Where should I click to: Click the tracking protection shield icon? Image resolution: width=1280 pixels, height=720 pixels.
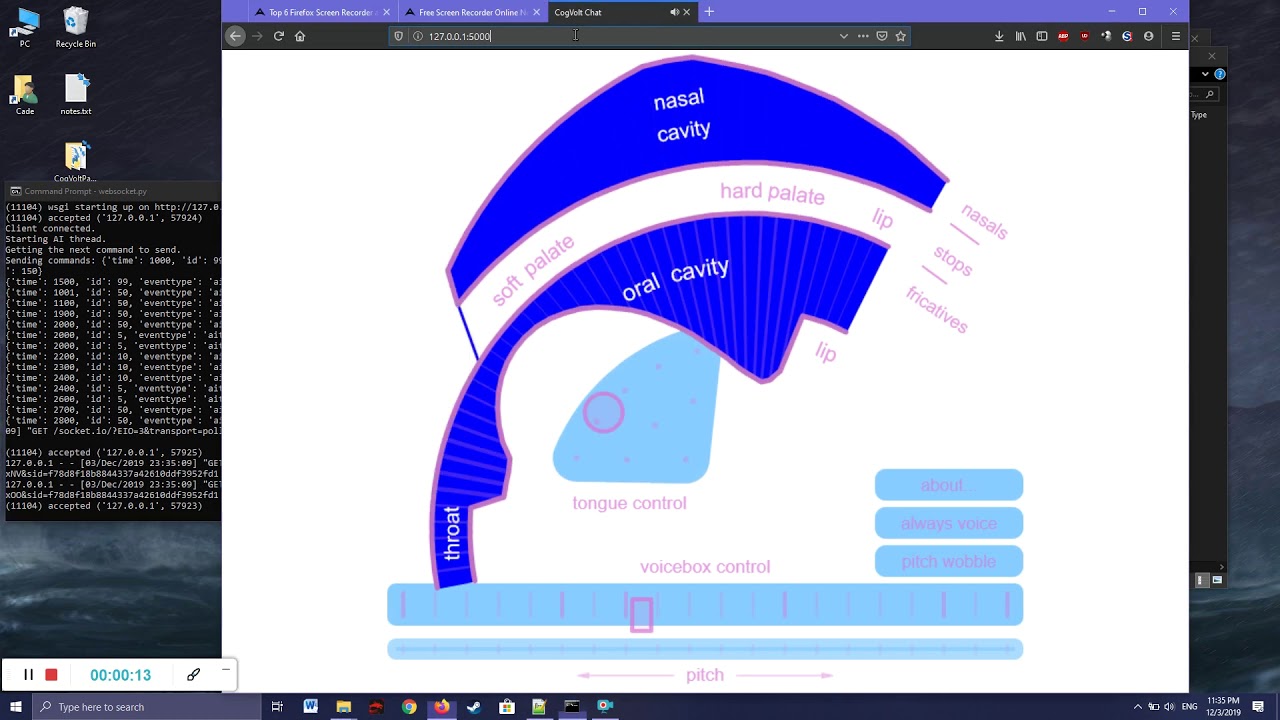[x=398, y=36]
